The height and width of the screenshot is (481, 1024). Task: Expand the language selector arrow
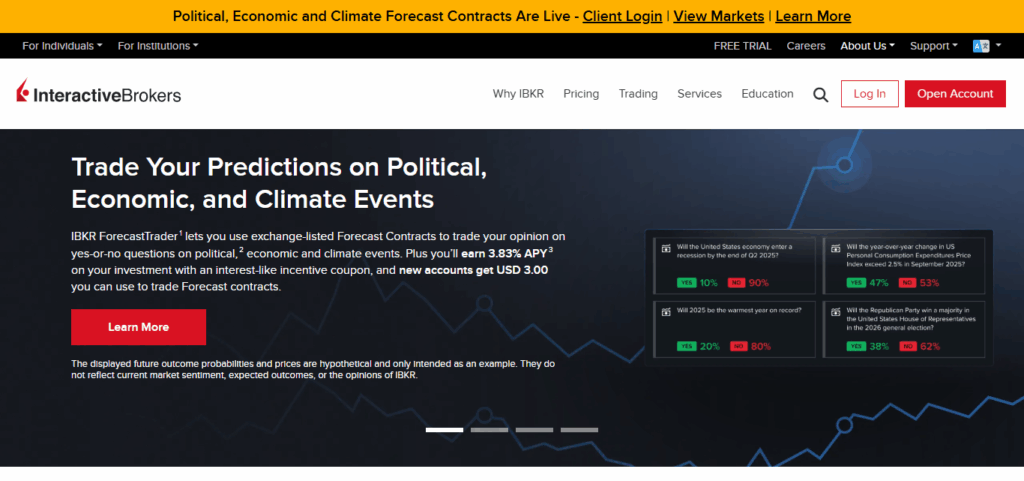(999, 46)
